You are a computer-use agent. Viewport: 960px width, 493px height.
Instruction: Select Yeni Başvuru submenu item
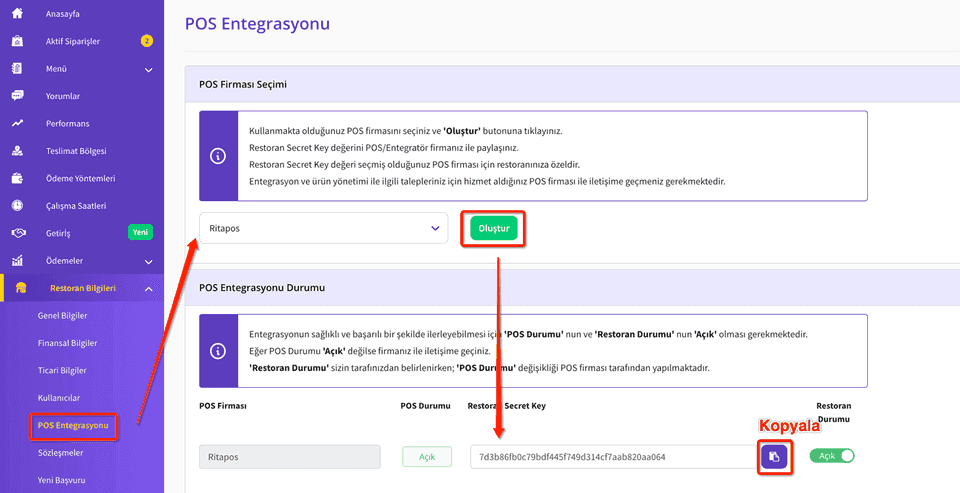tap(62, 480)
